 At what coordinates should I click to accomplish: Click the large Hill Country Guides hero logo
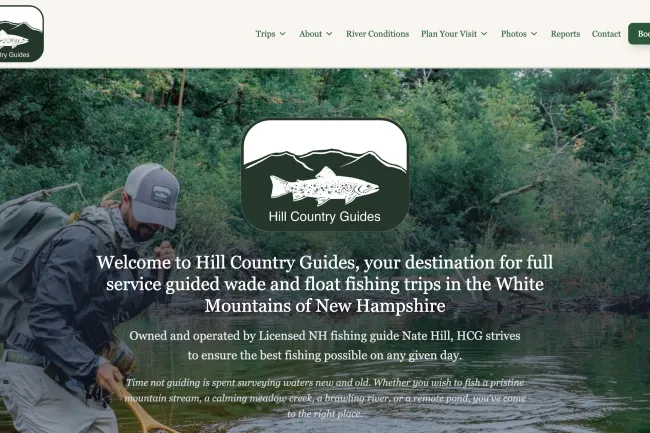[325, 174]
